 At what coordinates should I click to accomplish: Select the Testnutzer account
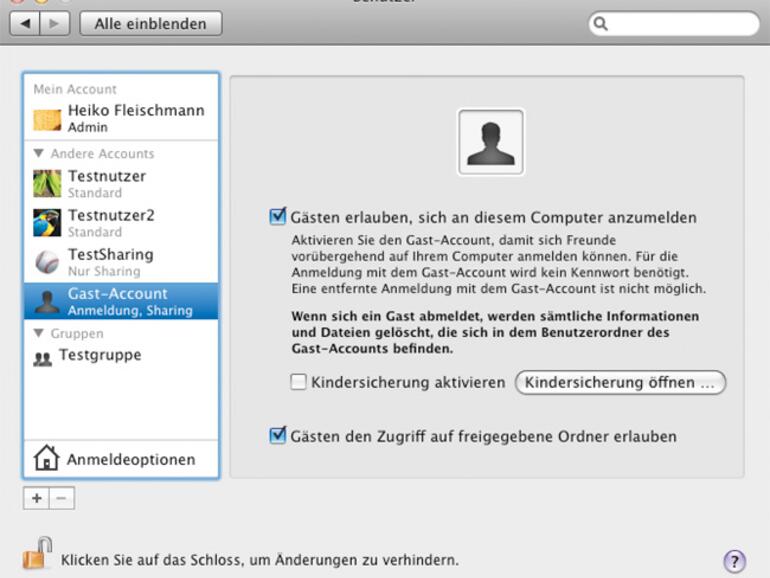[121, 184]
